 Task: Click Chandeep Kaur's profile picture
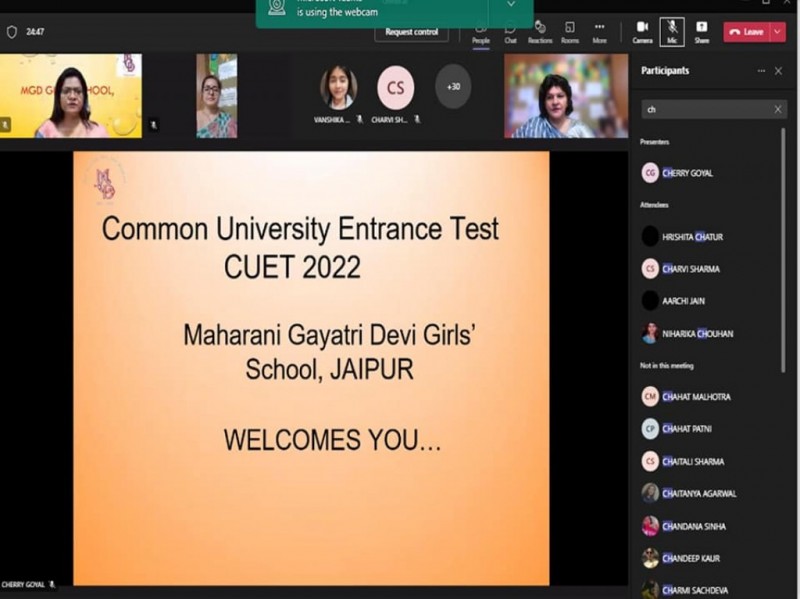650,558
